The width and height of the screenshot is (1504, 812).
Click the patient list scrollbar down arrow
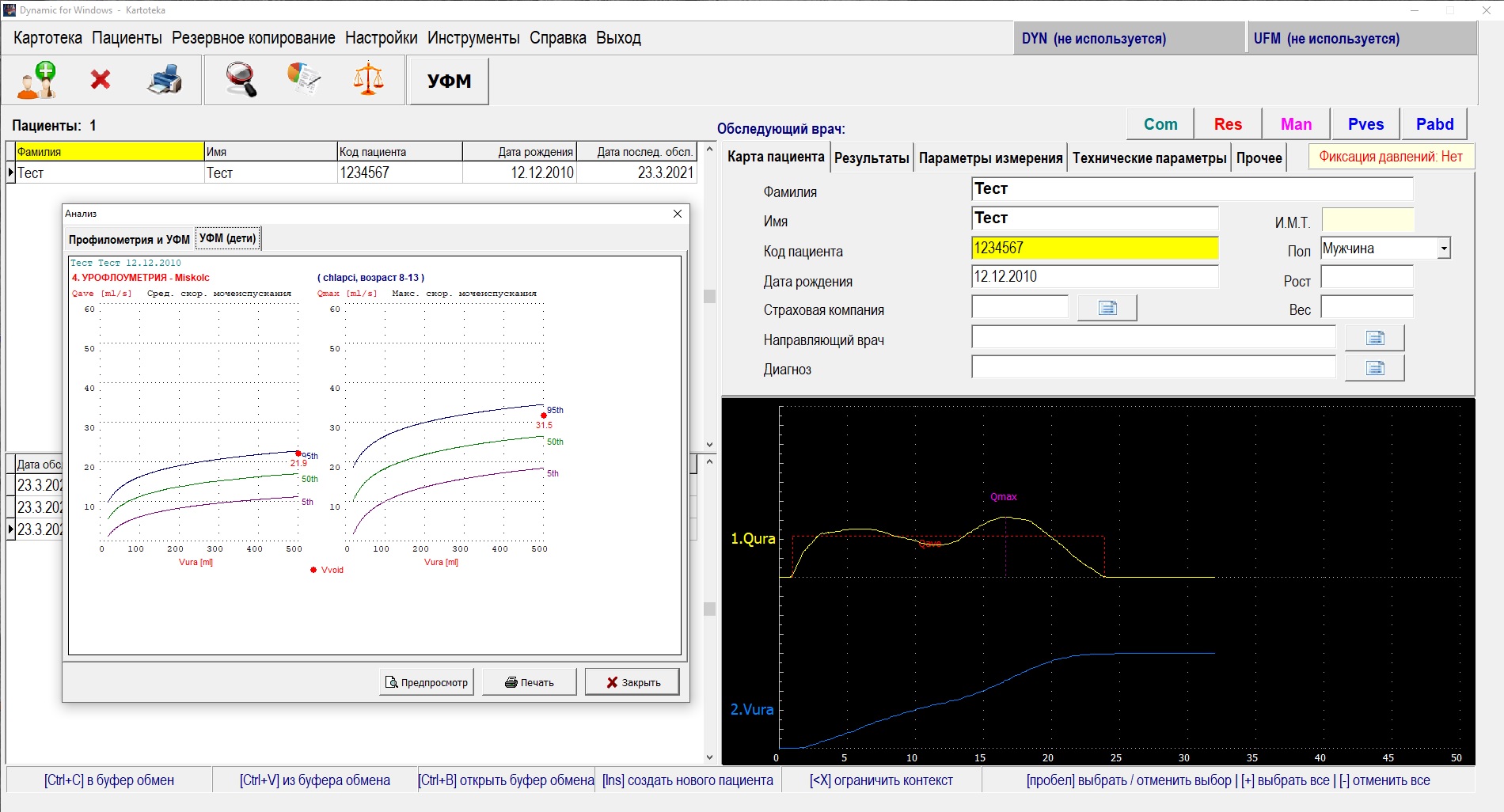click(709, 445)
